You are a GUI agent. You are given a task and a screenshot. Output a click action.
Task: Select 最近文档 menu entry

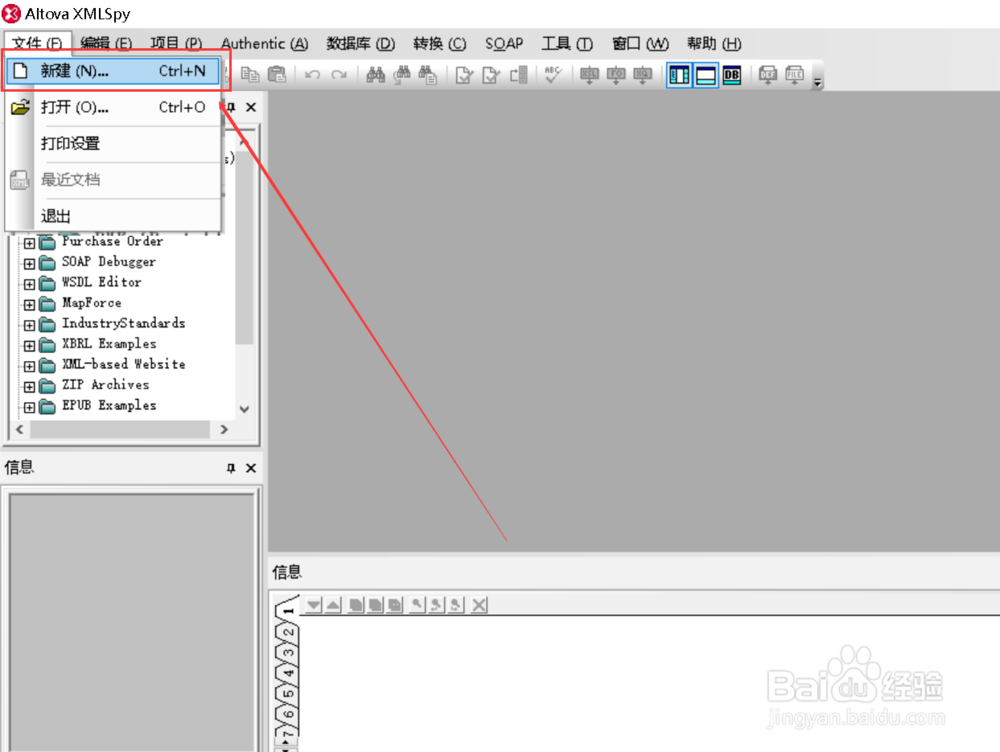(114, 180)
